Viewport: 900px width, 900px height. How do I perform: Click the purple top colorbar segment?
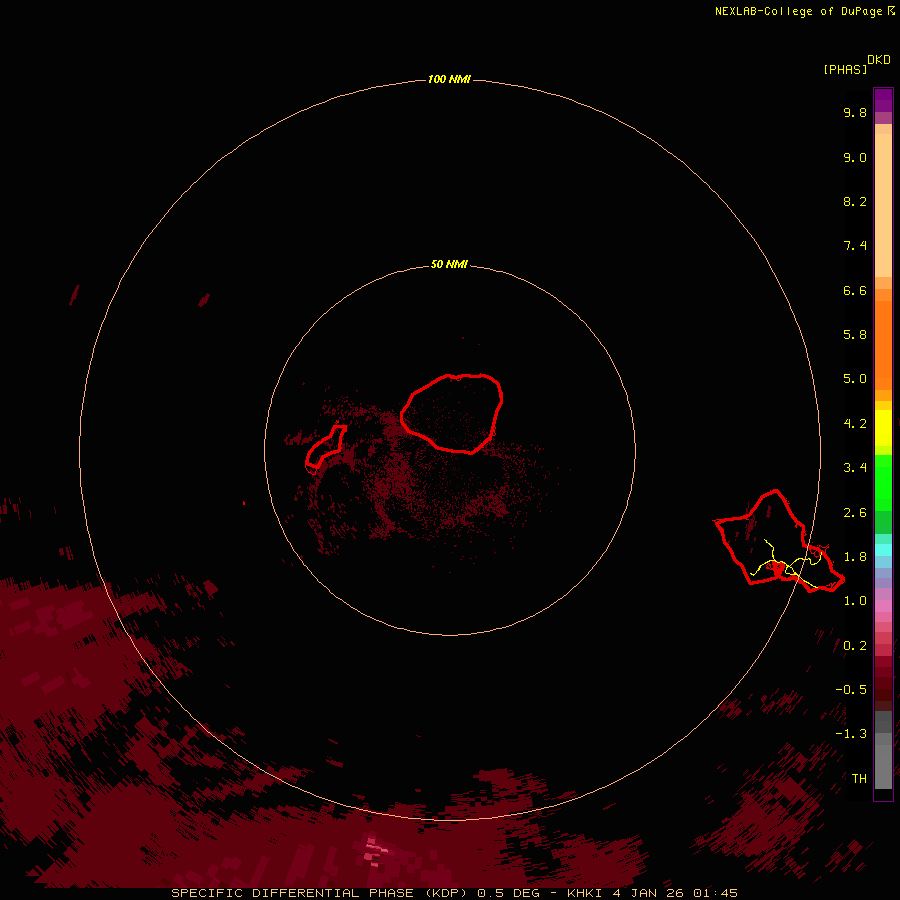(883, 100)
